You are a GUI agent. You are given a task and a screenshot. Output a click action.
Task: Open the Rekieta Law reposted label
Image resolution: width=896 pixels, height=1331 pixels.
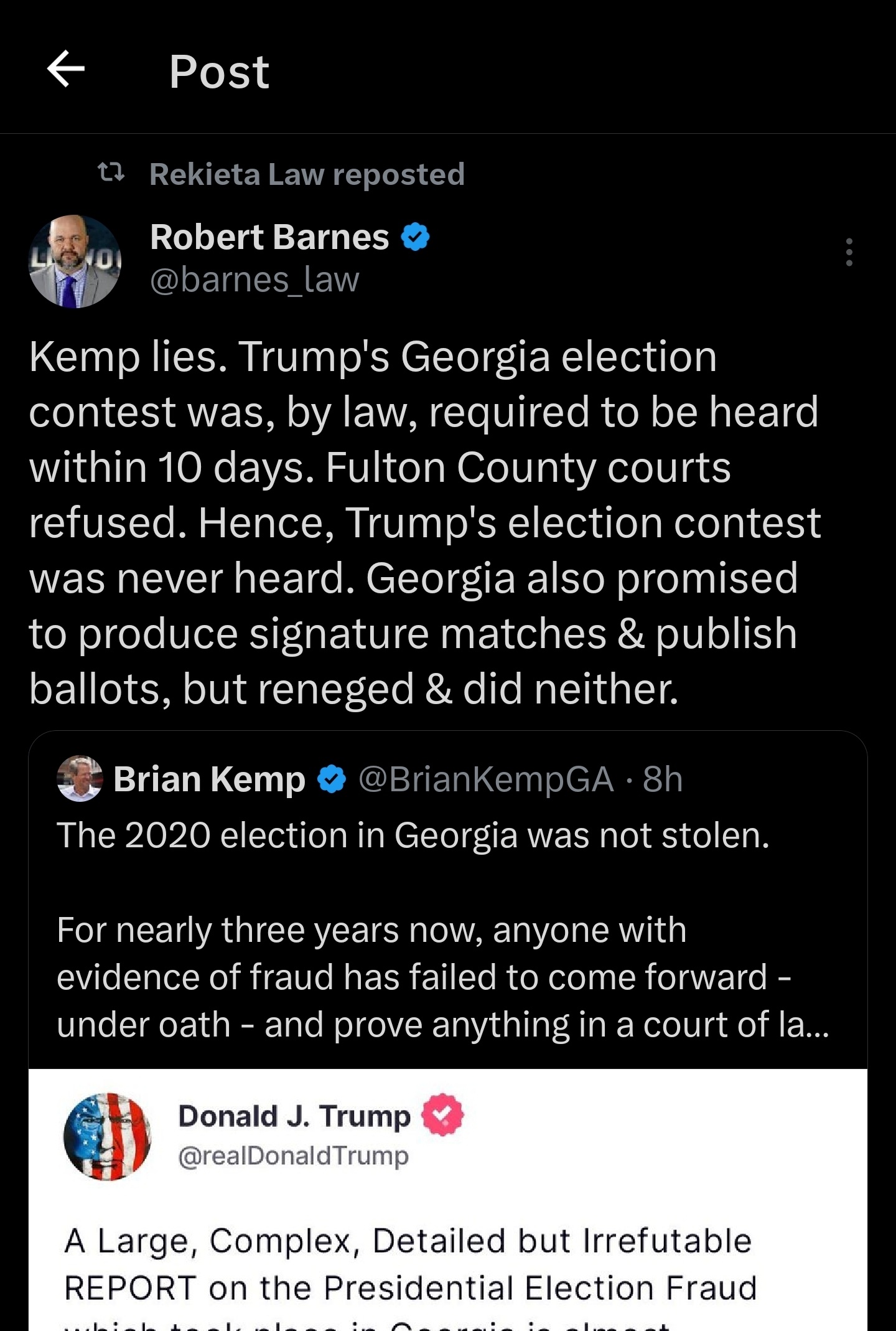pos(307,174)
